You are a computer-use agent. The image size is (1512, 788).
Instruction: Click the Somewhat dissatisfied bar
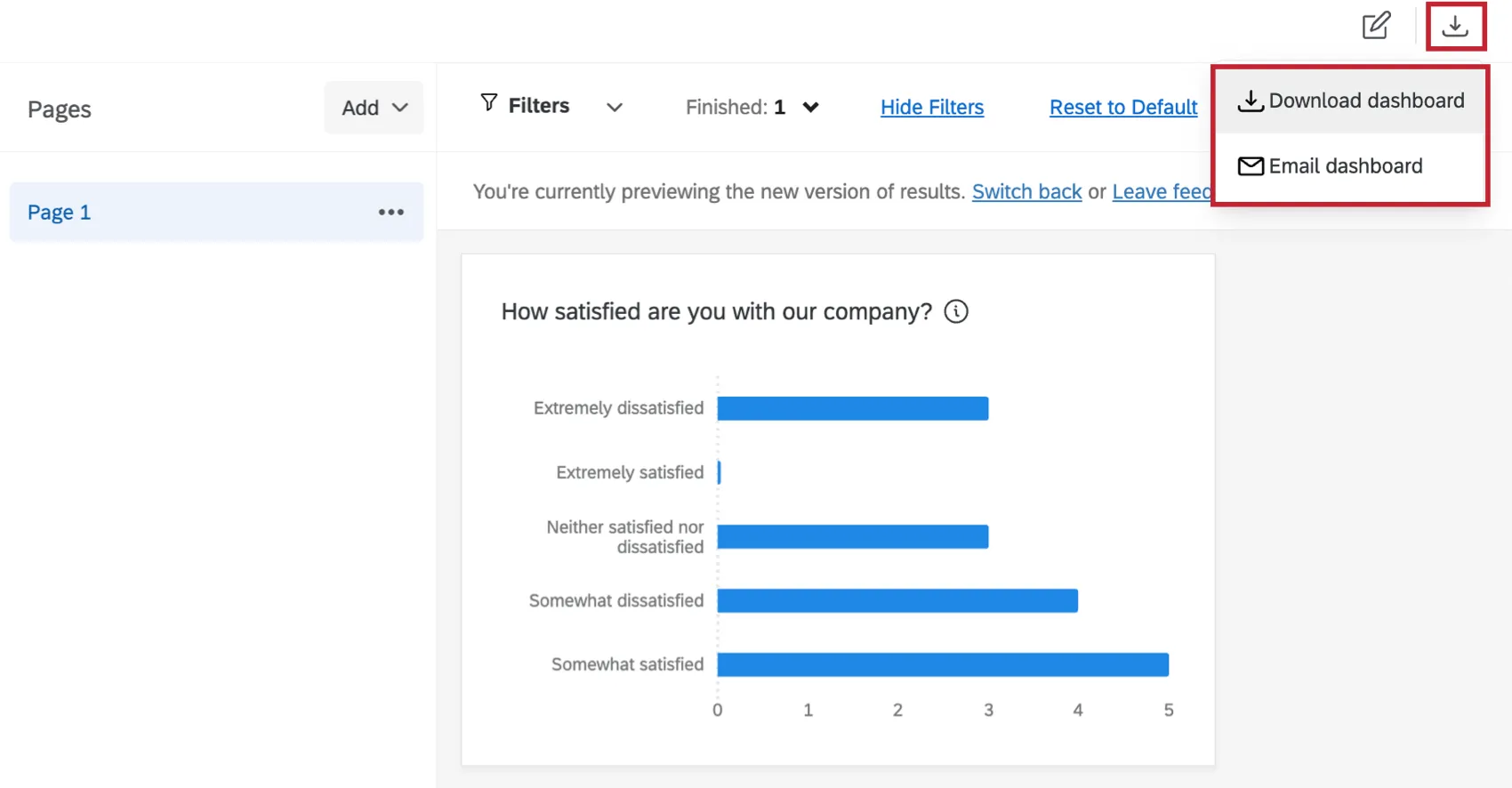click(x=897, y=601)
